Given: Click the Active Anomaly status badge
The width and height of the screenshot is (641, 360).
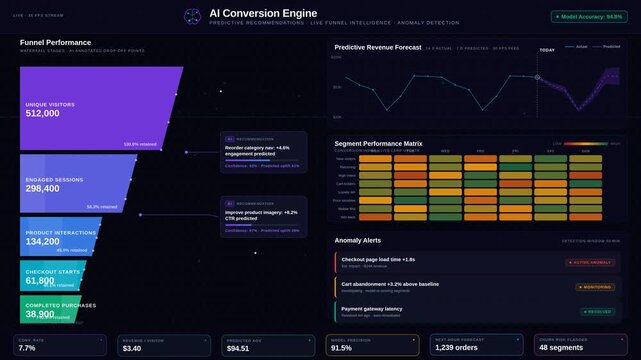Looking at the screenshot, I should tap(590, 262).
